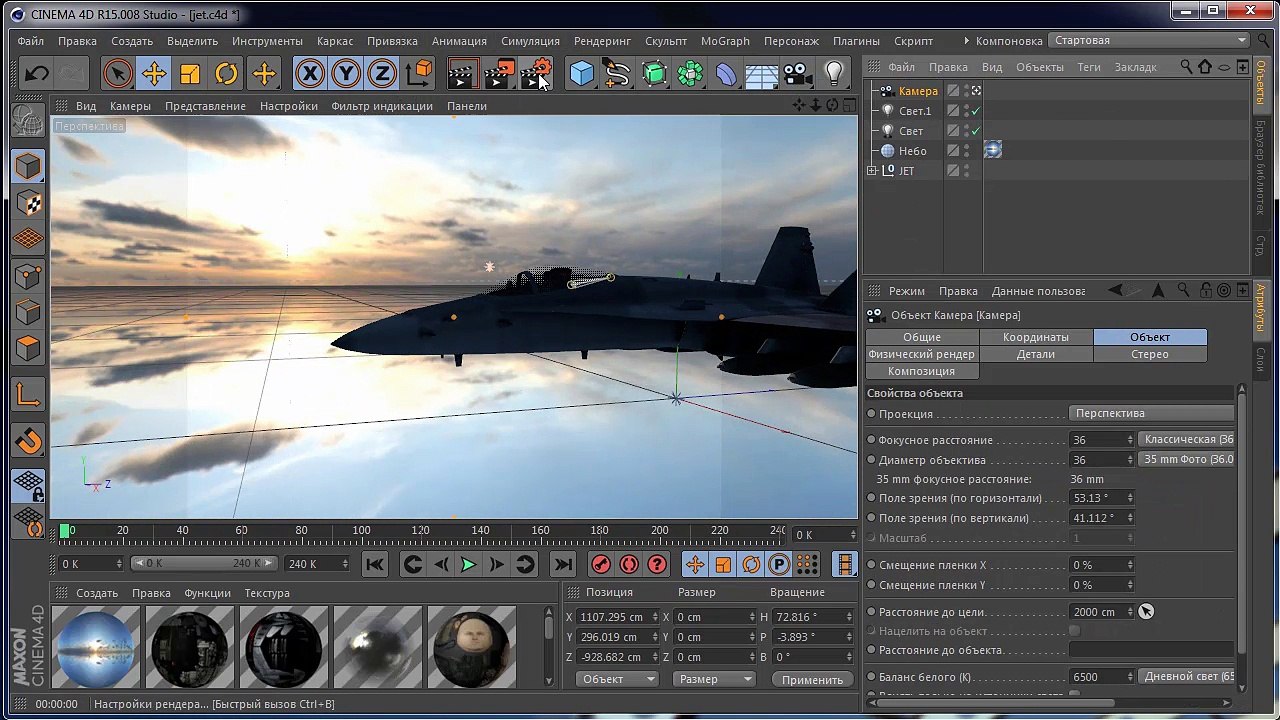Image resolution: width=1280 pixels, height=720 pixels.
Task: Add a light object from the toolbar
Action: [834, 73]
